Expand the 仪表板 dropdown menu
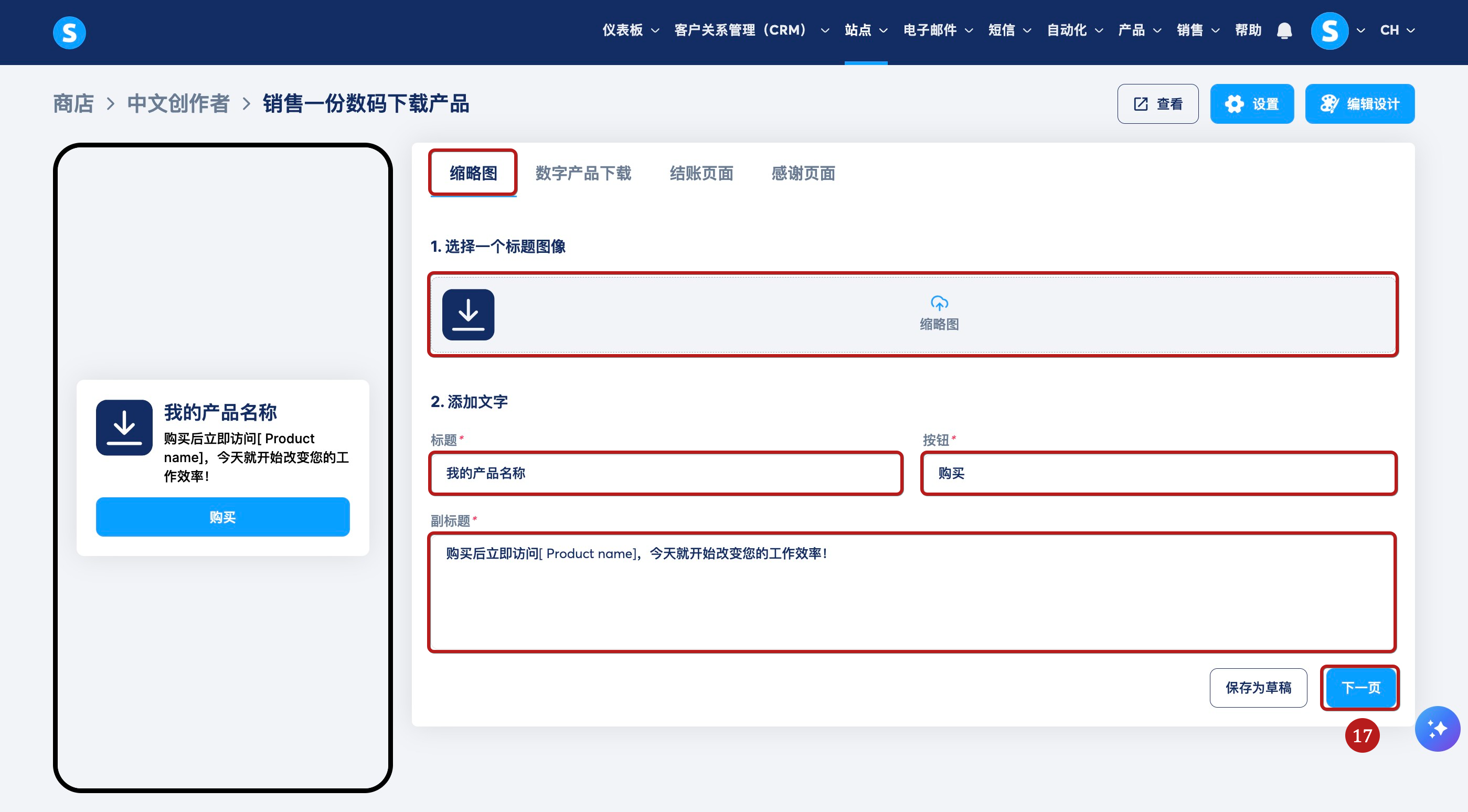Image resolution: width=1468 pixels, height=812 pixels. [630, 30]
